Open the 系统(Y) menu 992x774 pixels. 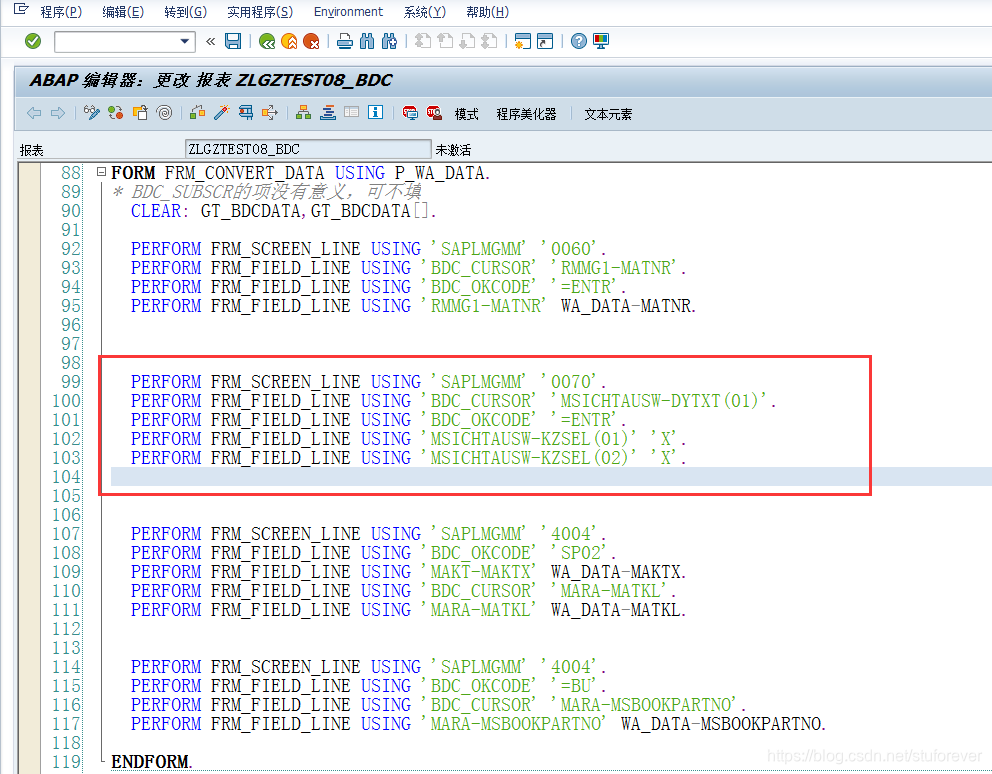pyautogui.click(x=425, y=12)
